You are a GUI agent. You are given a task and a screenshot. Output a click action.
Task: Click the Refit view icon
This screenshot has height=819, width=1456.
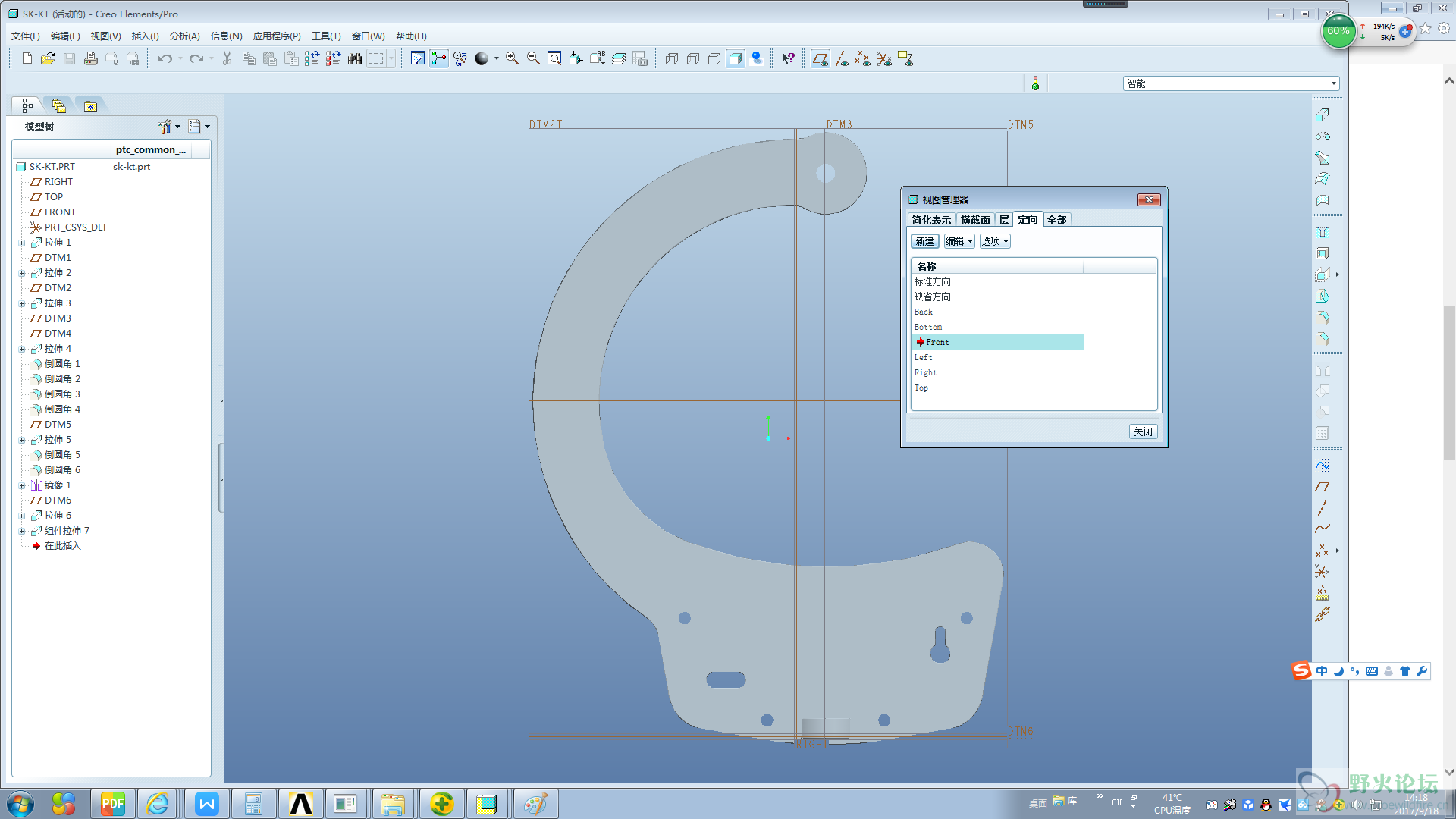(x=554, y=58)
